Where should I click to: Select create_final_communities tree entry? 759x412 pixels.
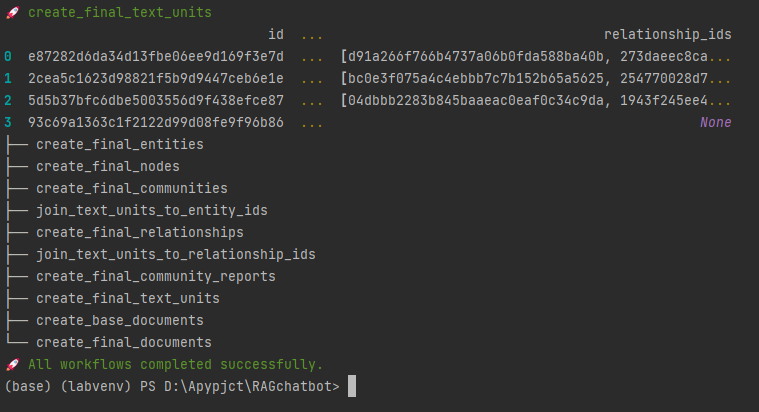coord(132,188)
